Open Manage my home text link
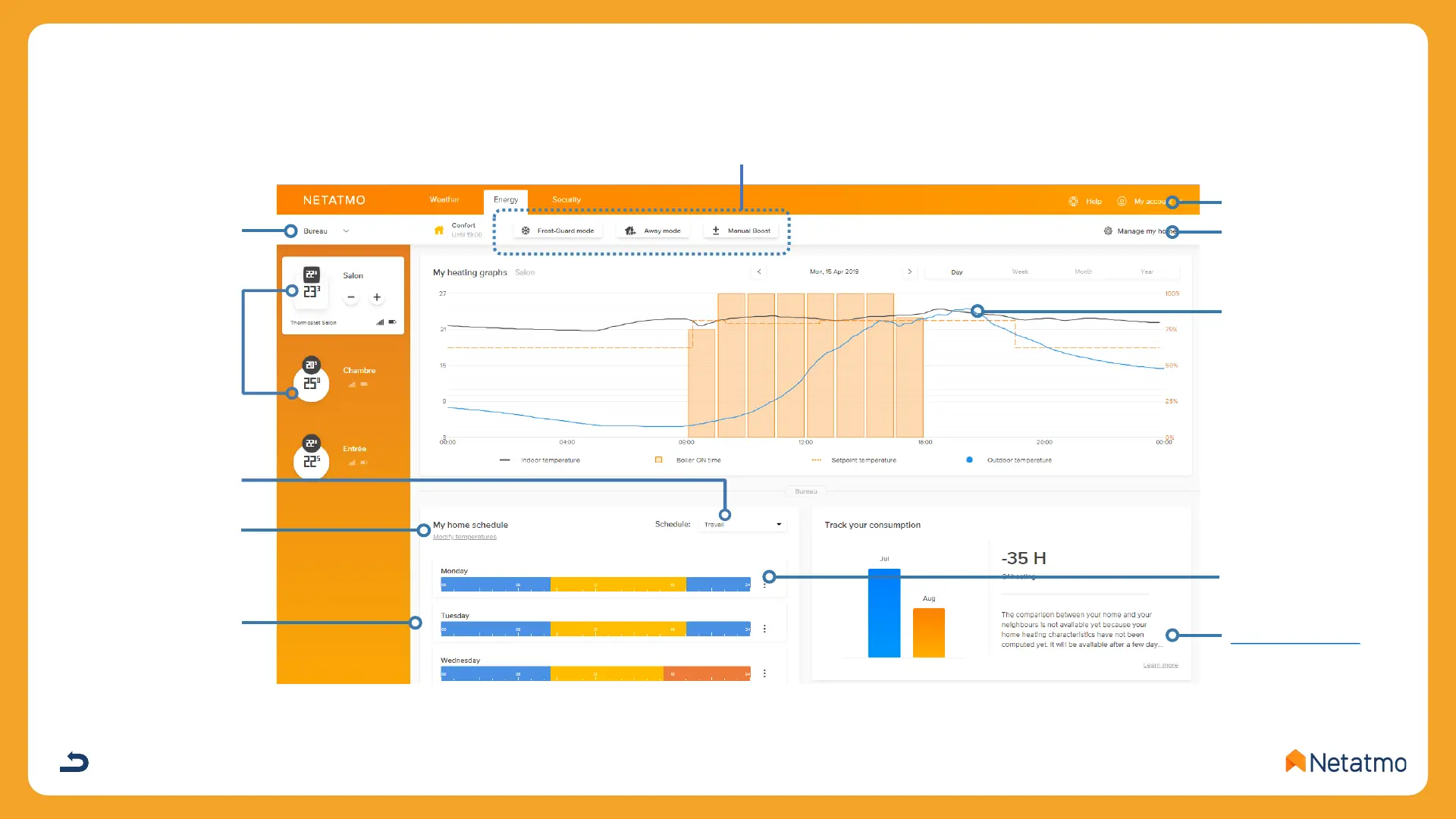This screenshot has width=1456, height=819. click(1146, 231)
